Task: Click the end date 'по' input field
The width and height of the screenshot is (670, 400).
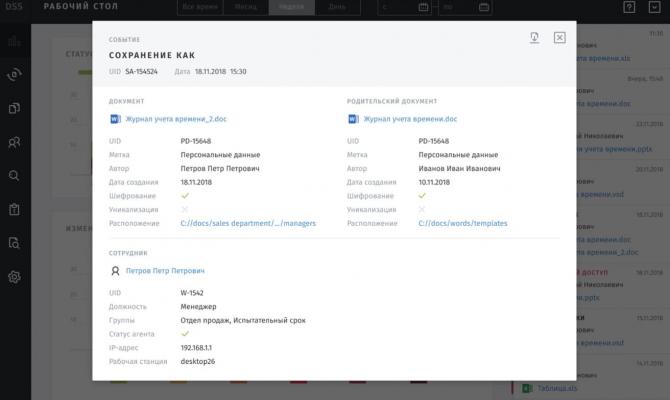Action: pos(465,7)
